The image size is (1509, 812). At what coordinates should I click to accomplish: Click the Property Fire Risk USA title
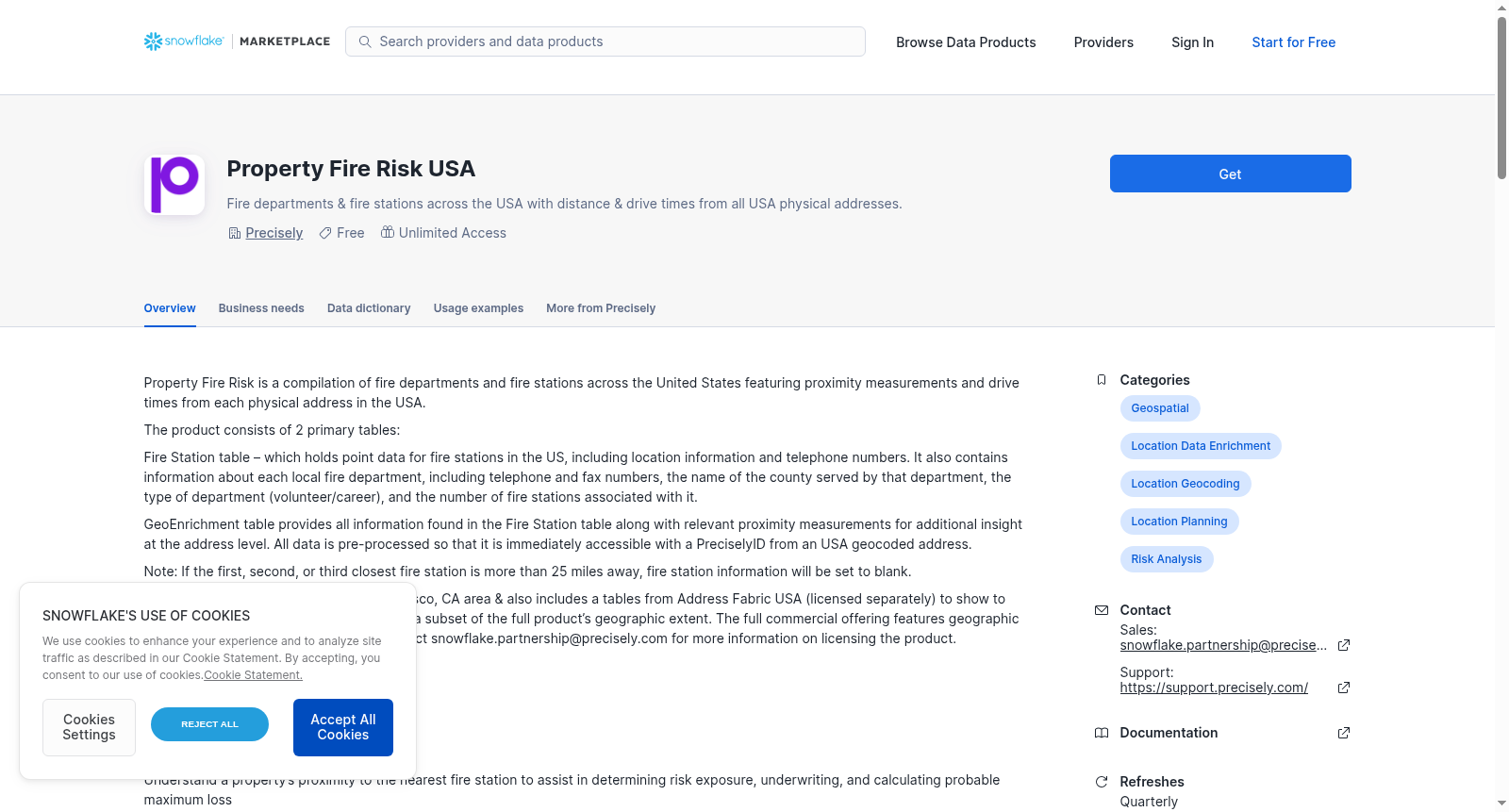tap(351, 169)
